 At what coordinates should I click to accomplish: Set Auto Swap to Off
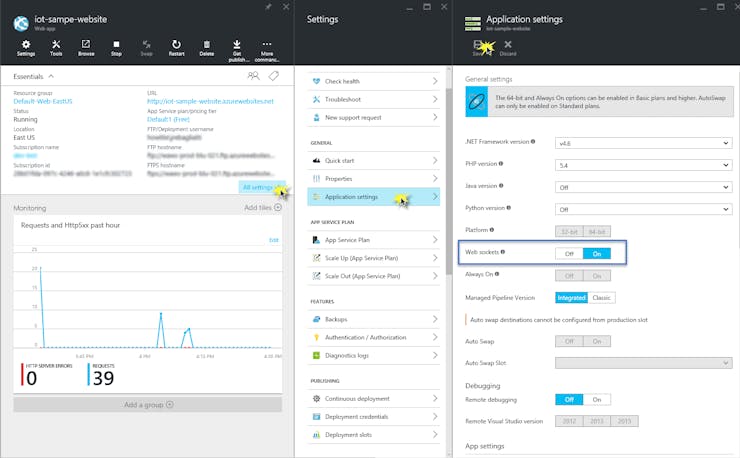click(x=569, y=341)
